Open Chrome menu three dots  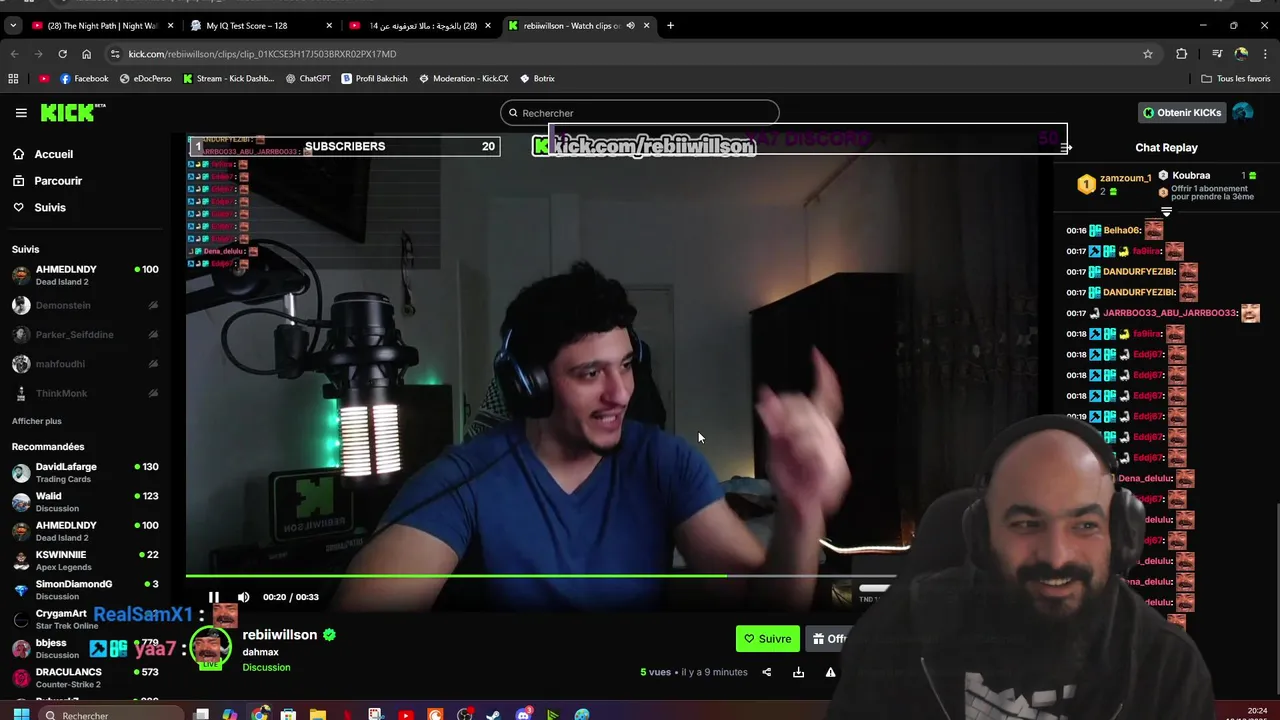click(1265, 54)
